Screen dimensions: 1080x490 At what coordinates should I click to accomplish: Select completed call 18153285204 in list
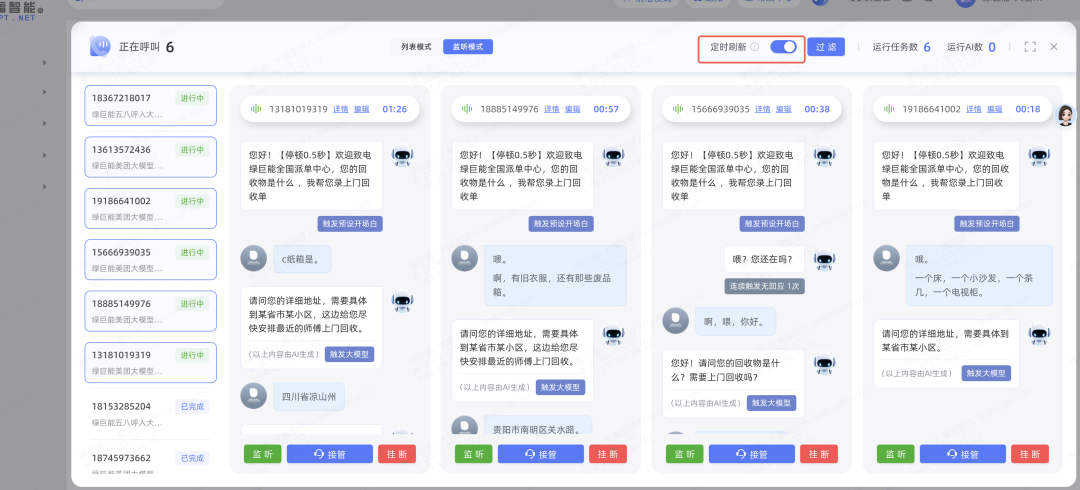[150, 413]
